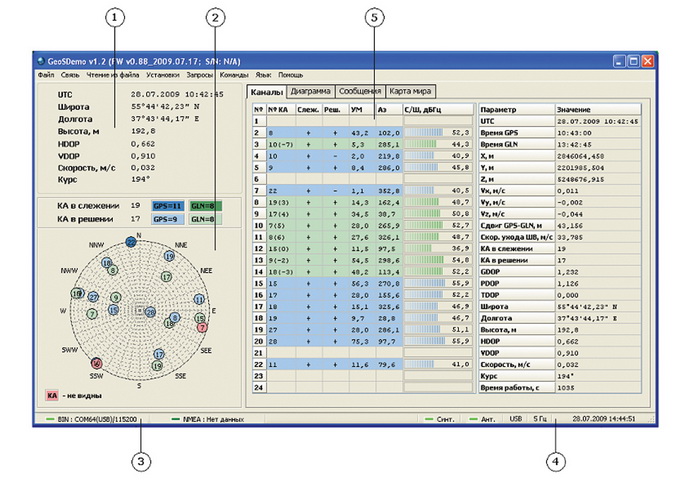Viewport: 687px width, 483px height.
Task: Click blue satellite 15 left of center
Action: (113, 310)
